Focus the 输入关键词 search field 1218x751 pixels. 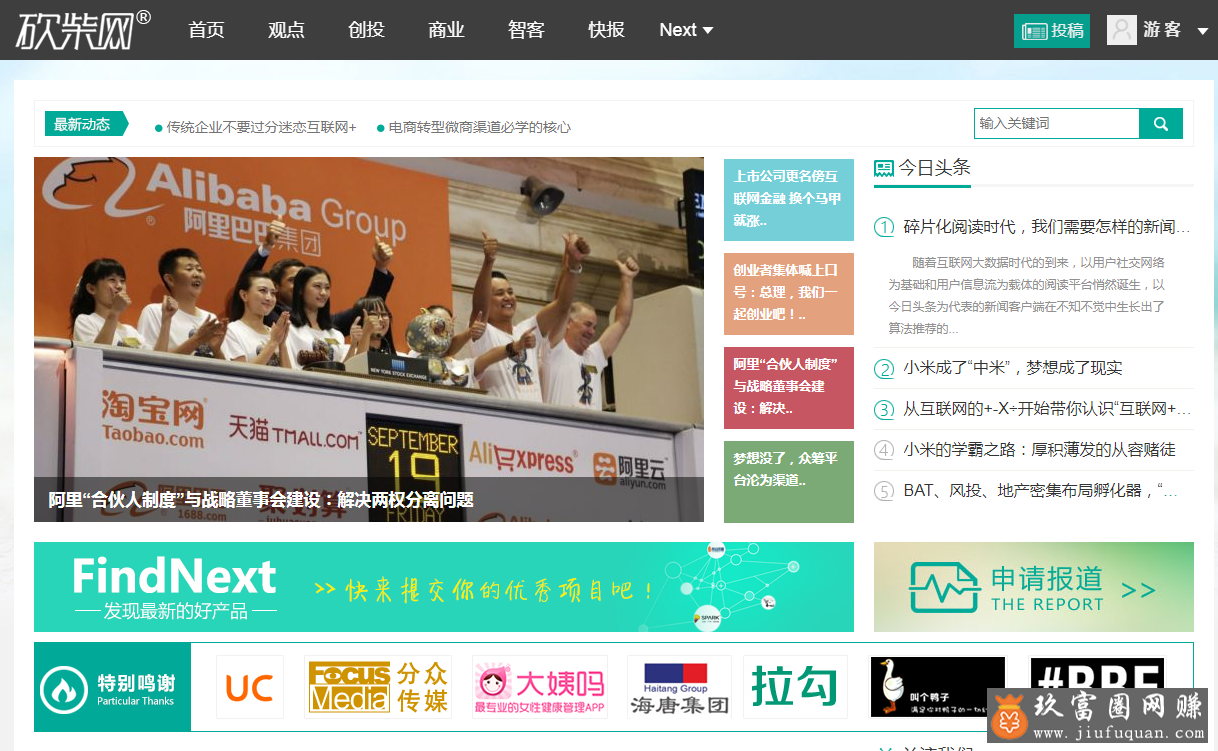(x=1057, y=123)
